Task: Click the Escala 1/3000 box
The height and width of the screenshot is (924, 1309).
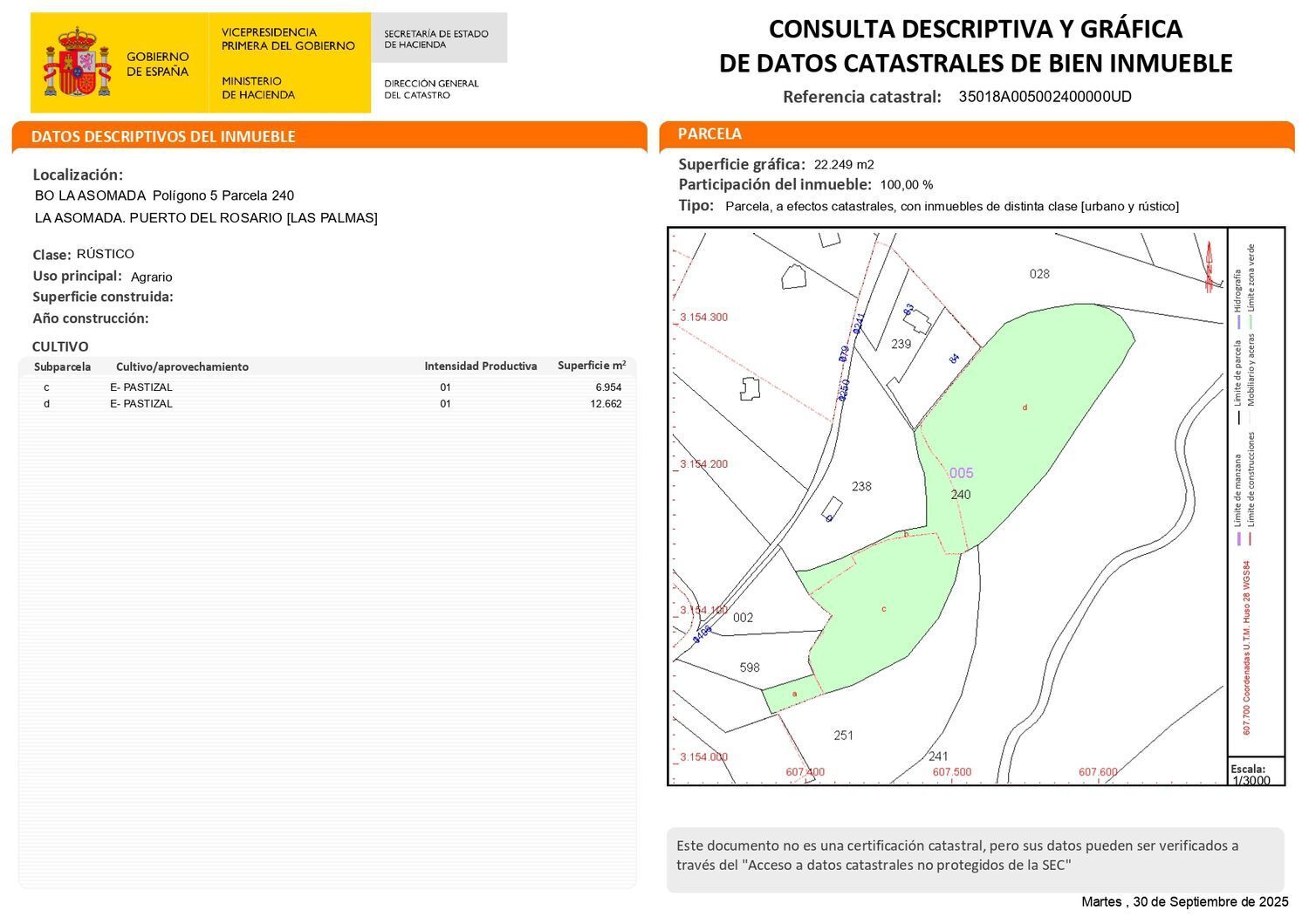Action: click(1256, 773)
